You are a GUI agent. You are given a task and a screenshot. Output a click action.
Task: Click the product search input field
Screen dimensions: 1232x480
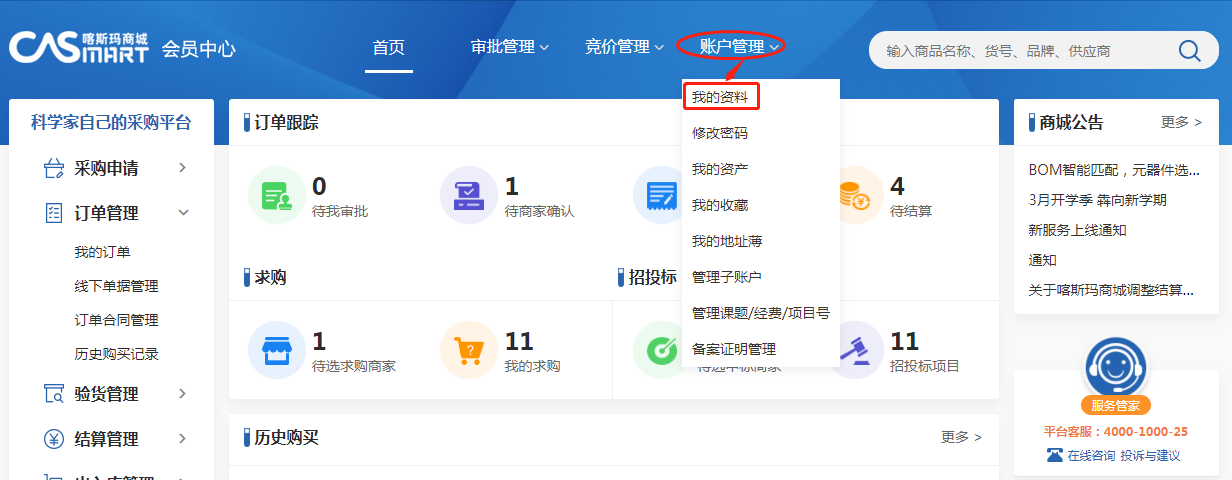pyautogui.click(x=1020, y=51)
